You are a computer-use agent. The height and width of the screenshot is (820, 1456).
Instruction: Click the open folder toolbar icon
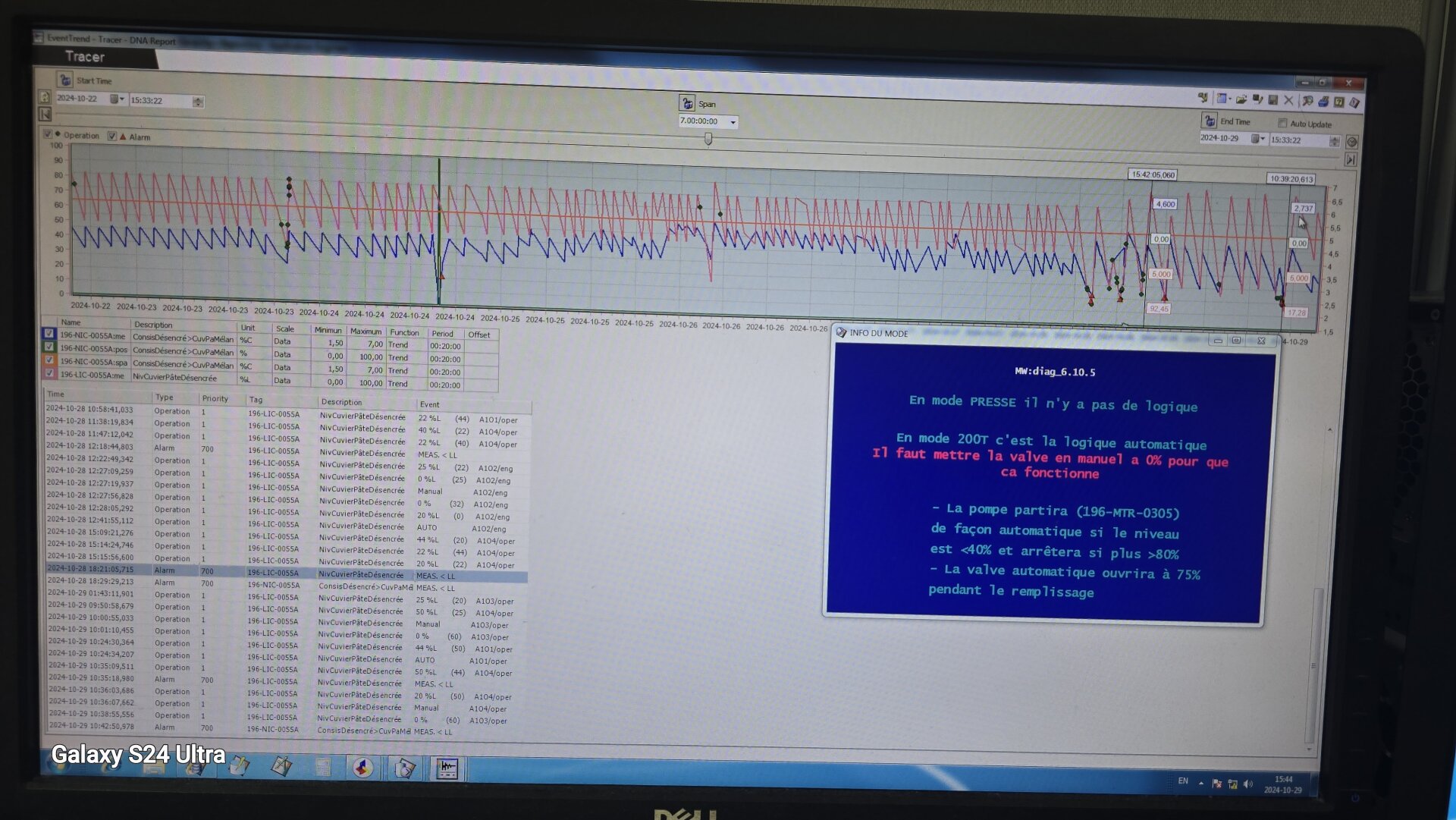[x=1241, y=99]
